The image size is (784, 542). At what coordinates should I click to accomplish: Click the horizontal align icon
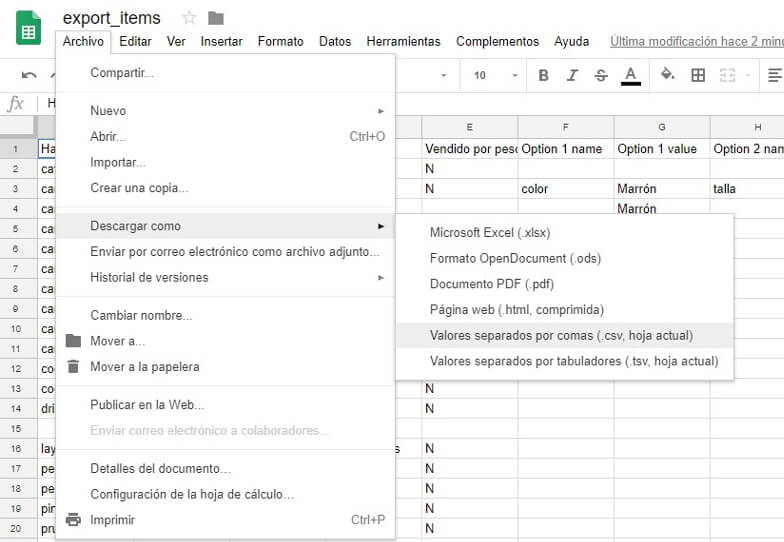[x=774, y=76]
